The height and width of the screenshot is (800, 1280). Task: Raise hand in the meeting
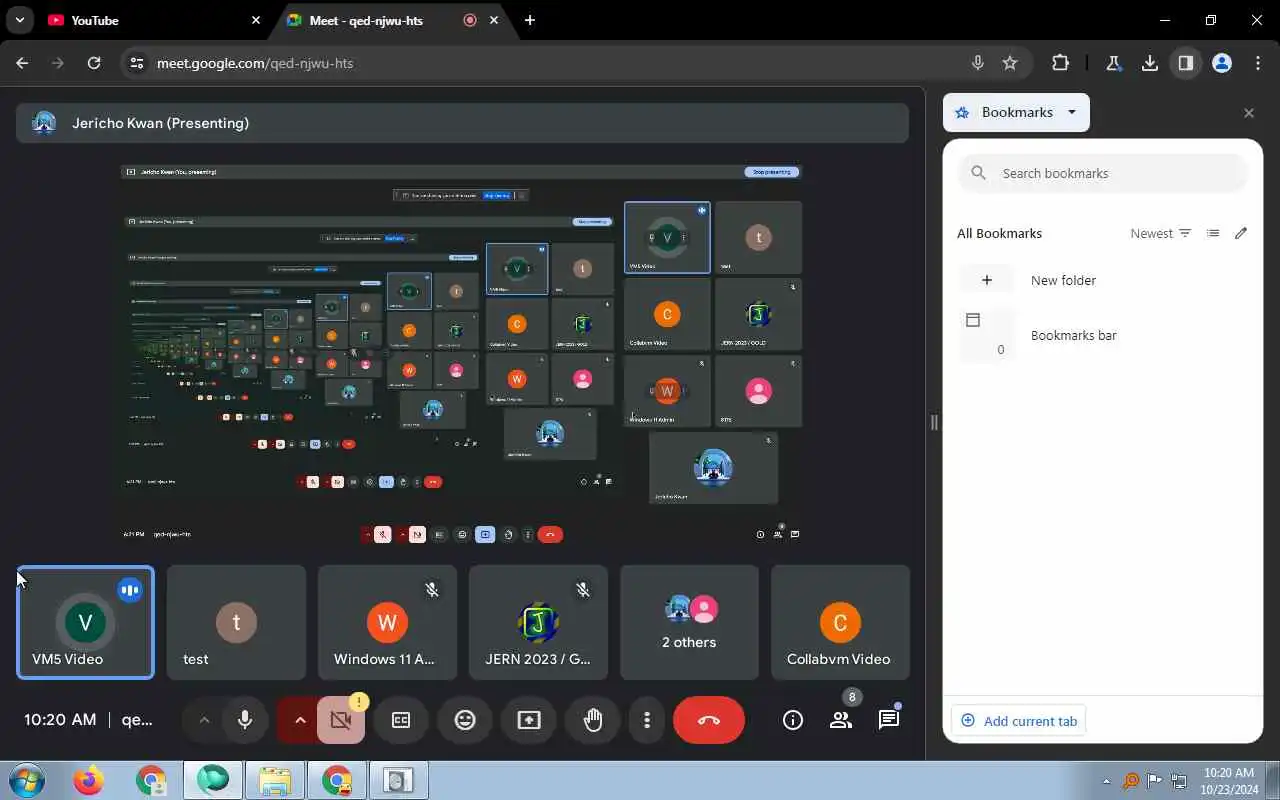(x=593, y=720)
